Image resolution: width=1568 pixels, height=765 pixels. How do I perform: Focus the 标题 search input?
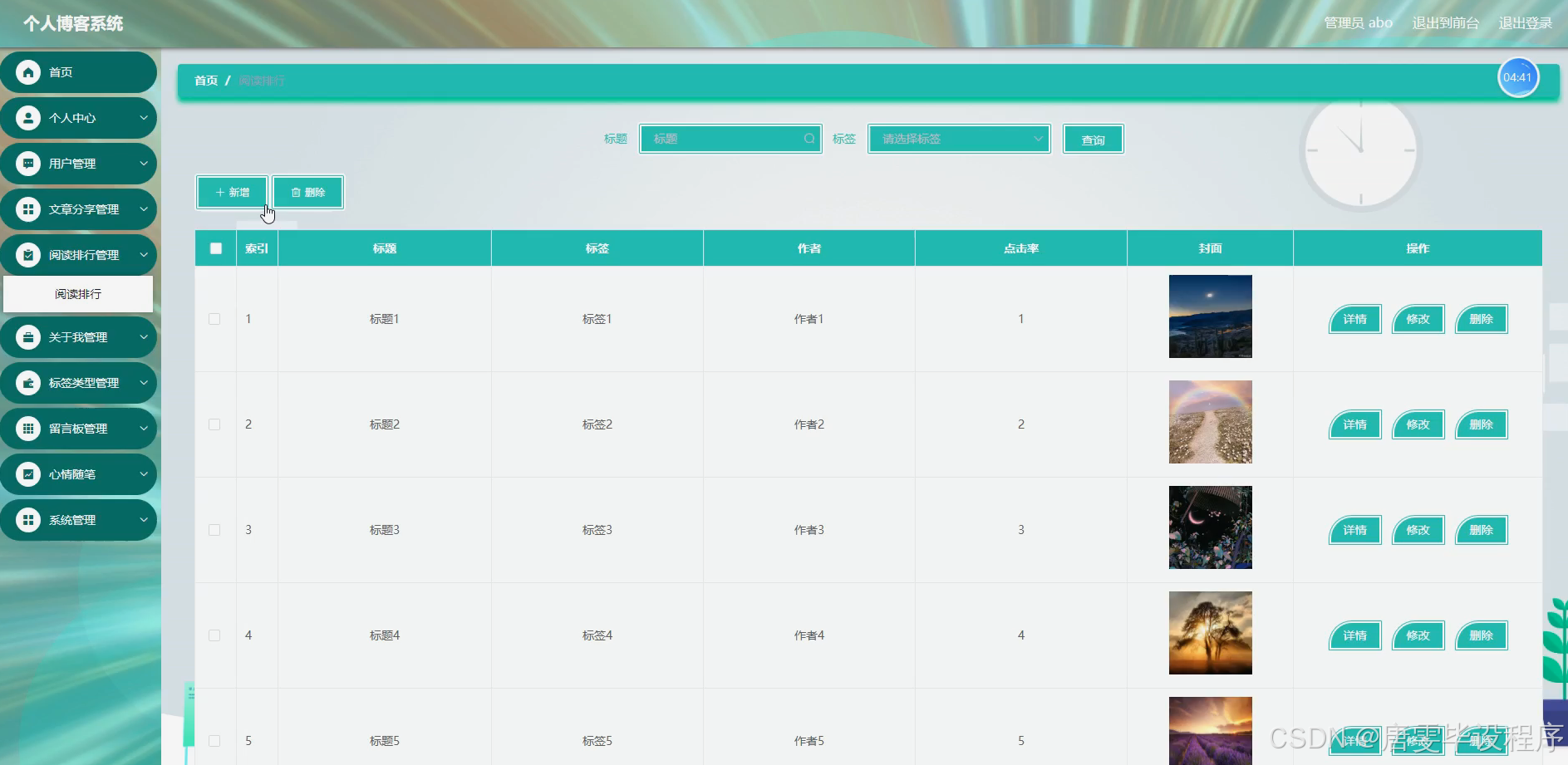click(x=730, y=139)
